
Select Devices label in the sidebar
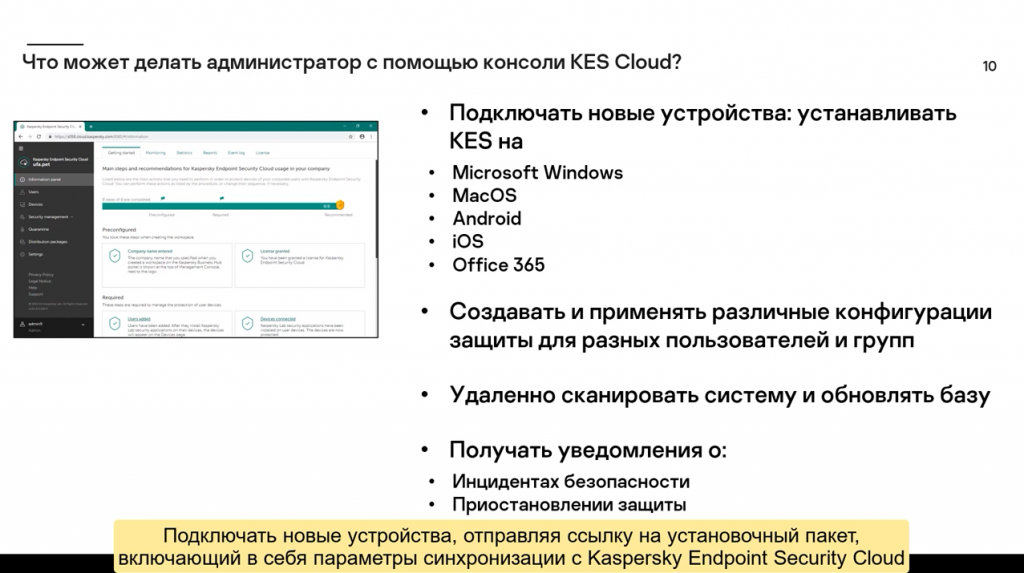(35, 205)
